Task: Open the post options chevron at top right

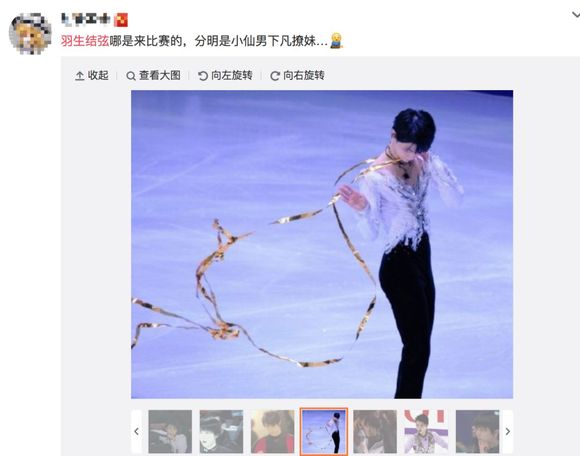Action: click(x=576, y=15)
